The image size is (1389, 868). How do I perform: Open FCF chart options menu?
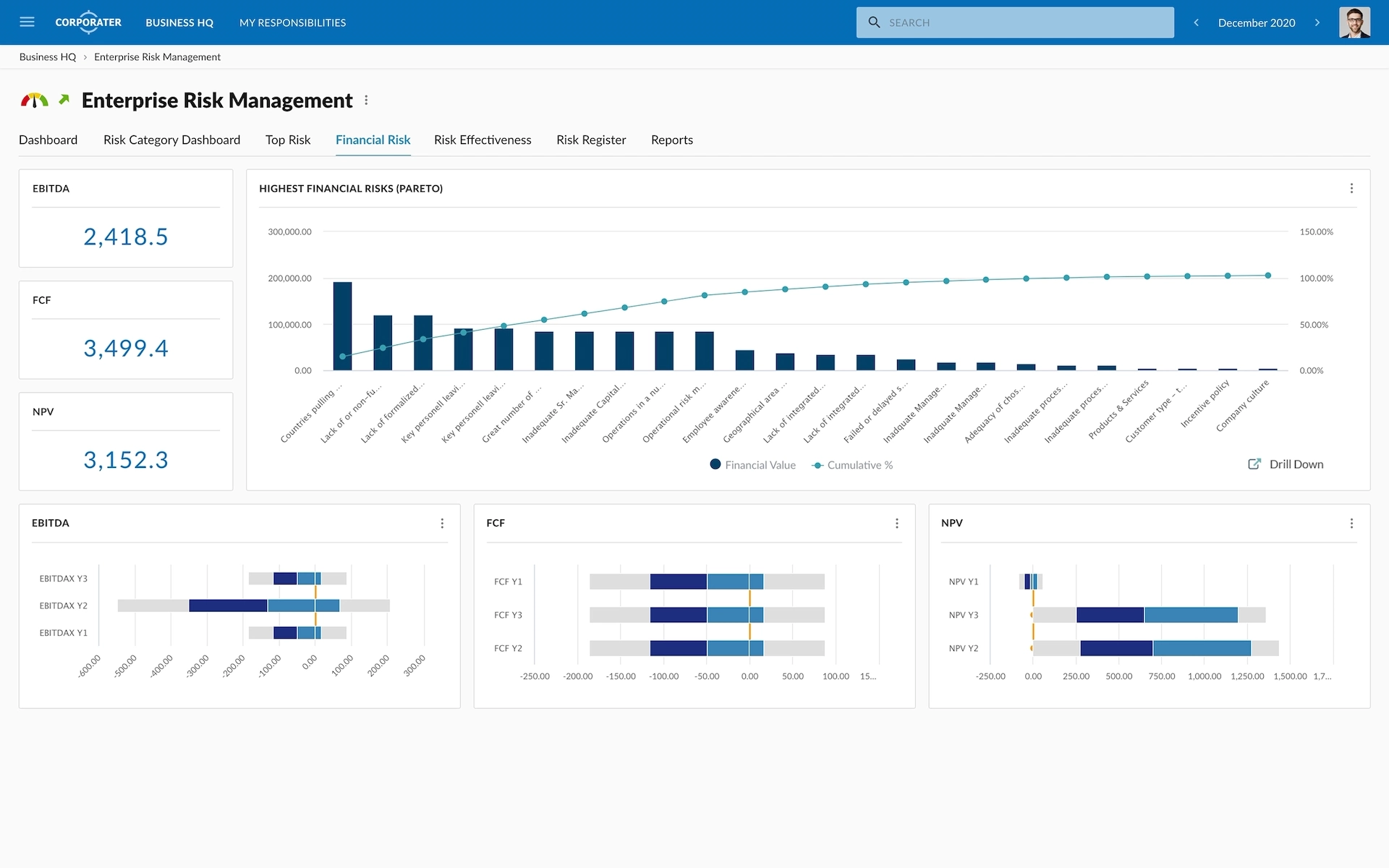(896, 523)
